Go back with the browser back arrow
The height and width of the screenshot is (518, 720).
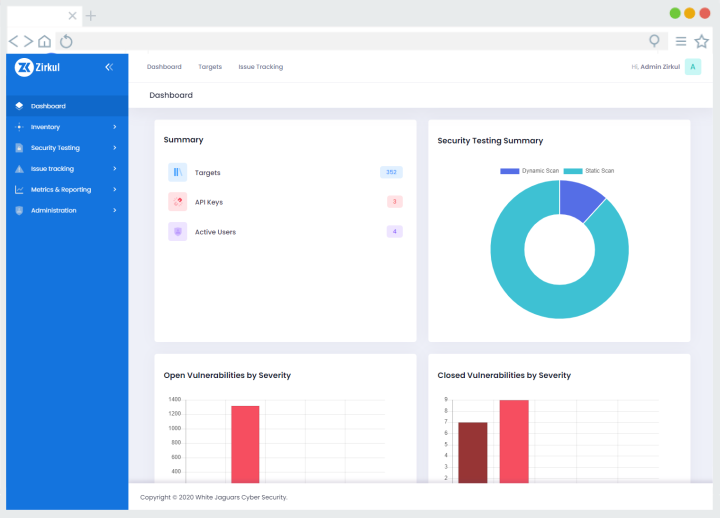[14, 41]
